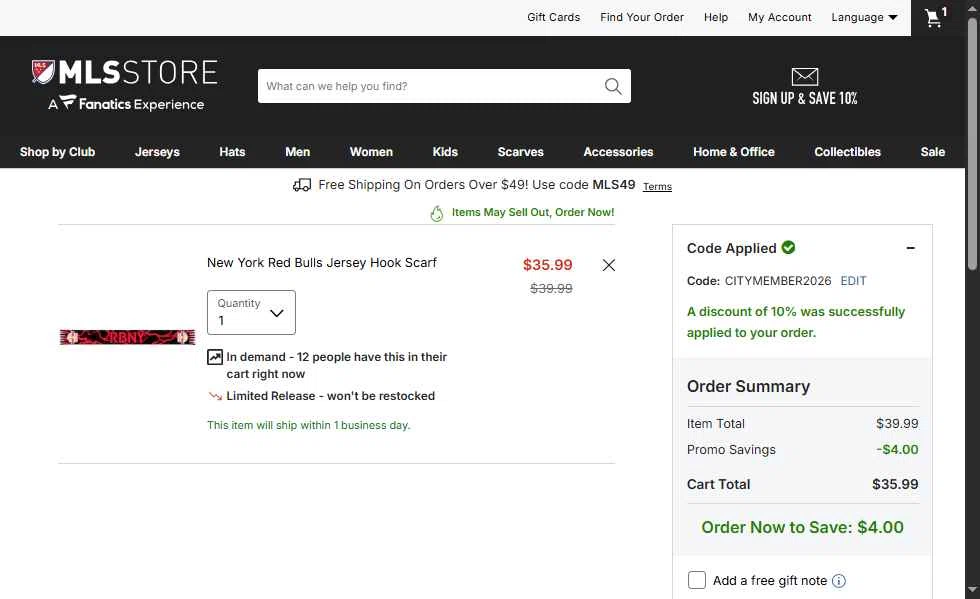The image size is (980, 599).
Task: Open the shopping cart icon
Action: tap(936, 17)
